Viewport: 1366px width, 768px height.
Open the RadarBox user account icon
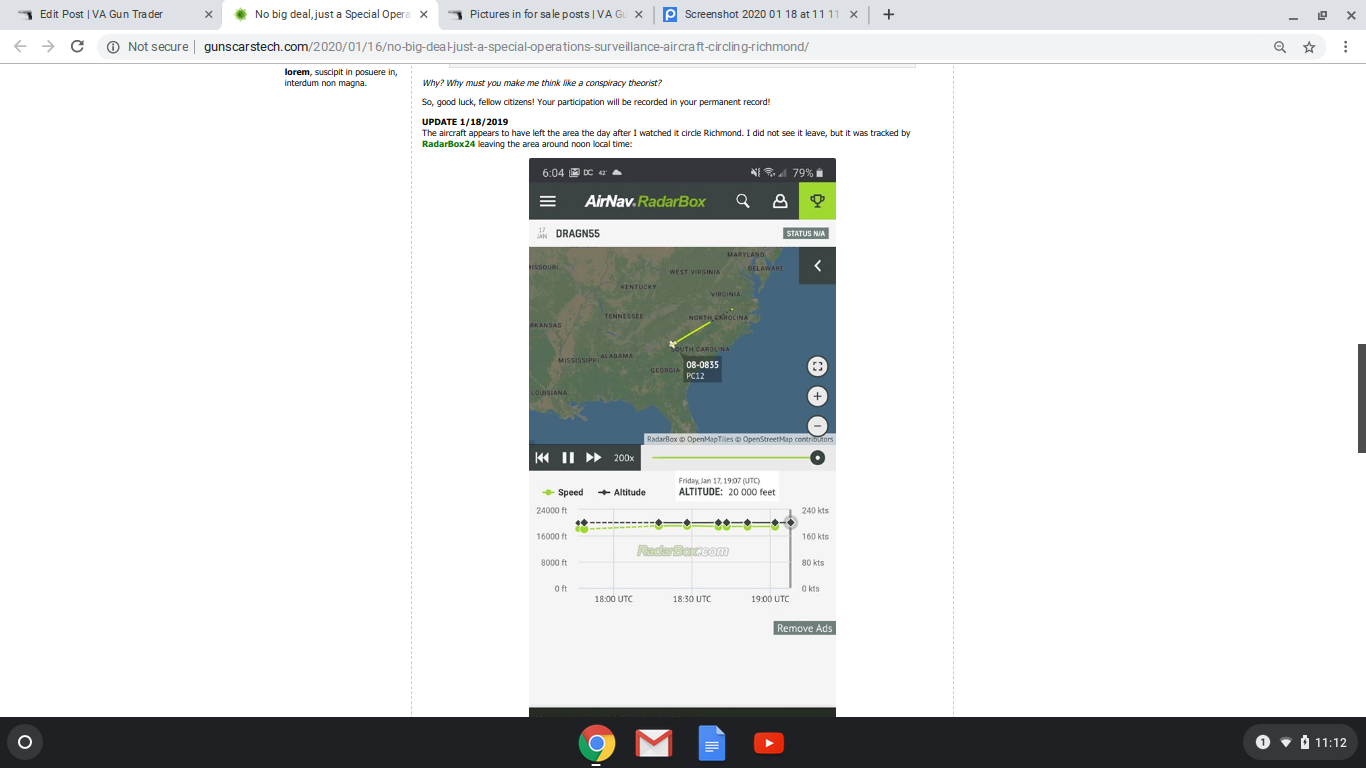[x=780, y=201]
